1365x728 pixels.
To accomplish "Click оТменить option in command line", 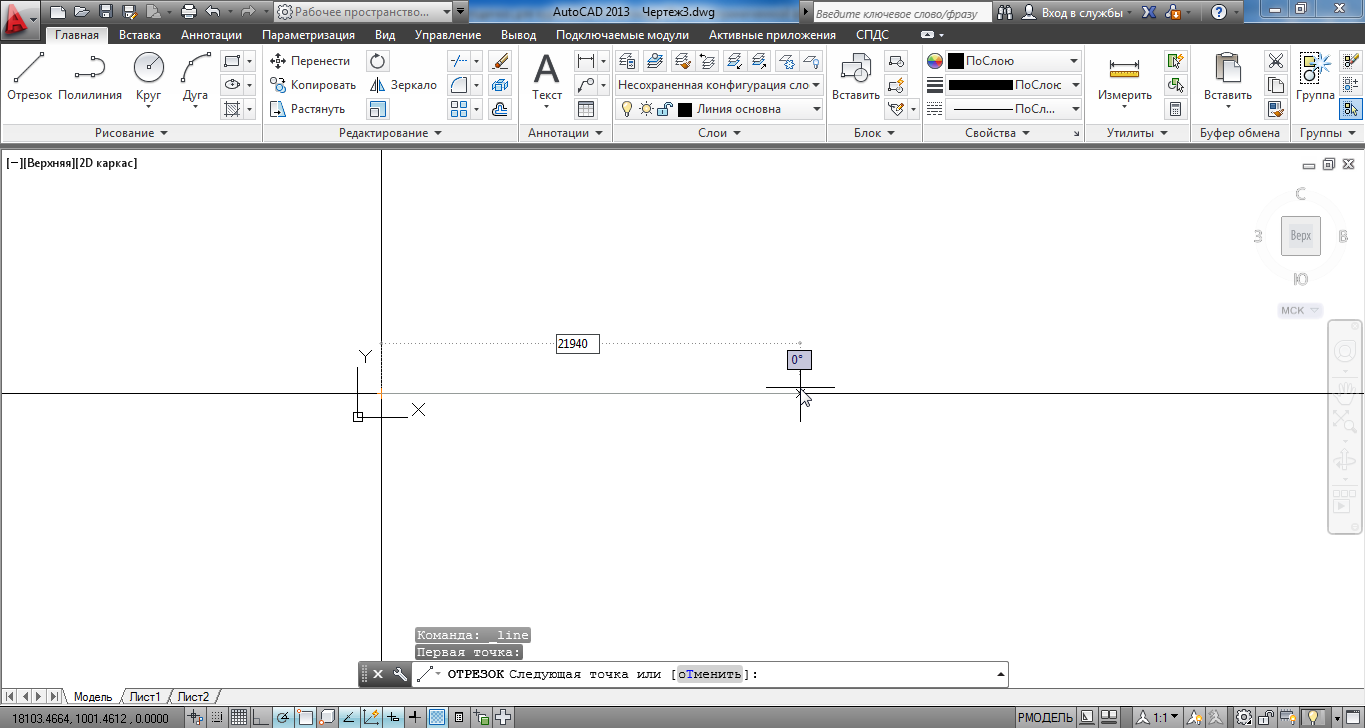I will [x=710, y=674].
